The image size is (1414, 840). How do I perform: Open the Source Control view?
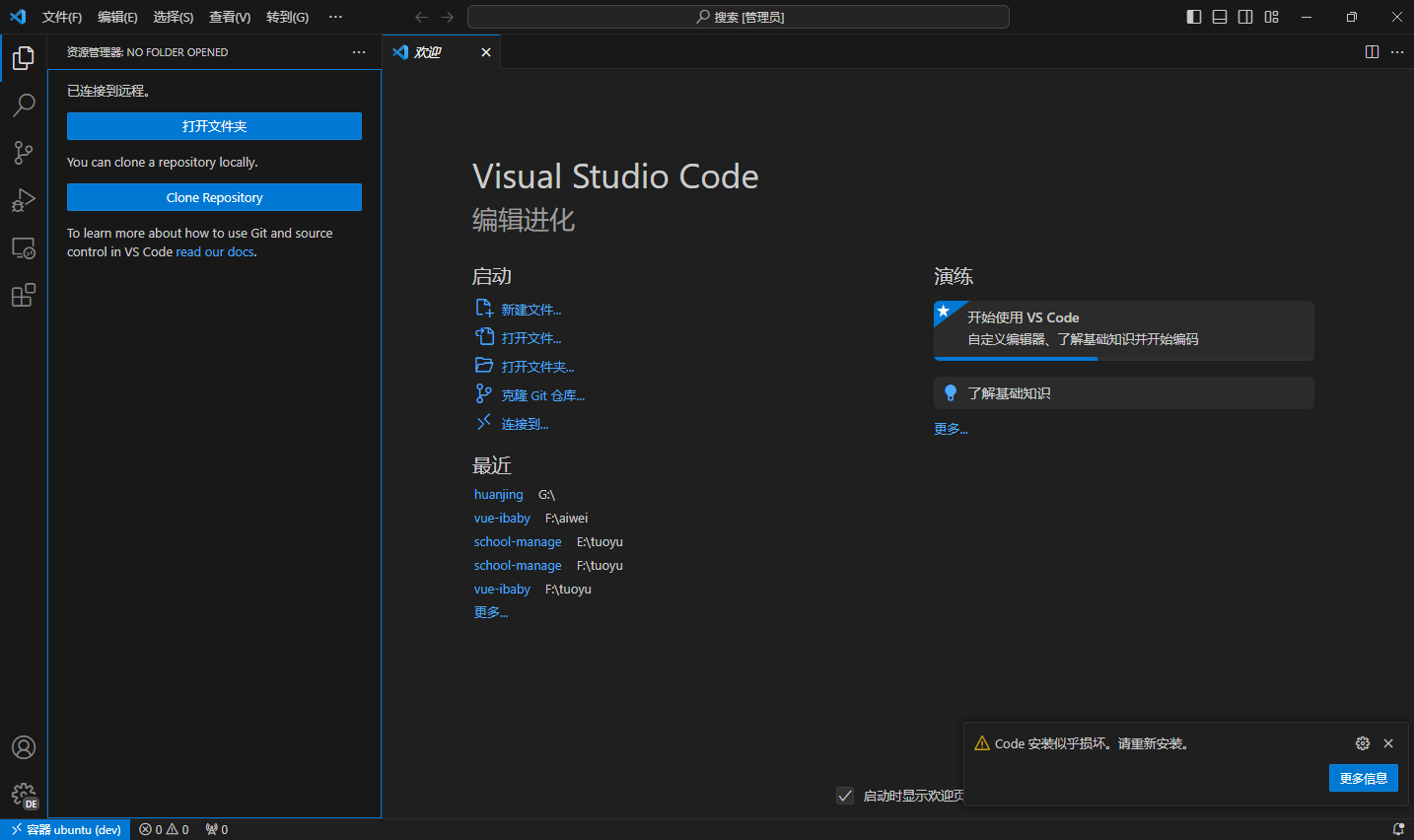click(x=24, y=153)
